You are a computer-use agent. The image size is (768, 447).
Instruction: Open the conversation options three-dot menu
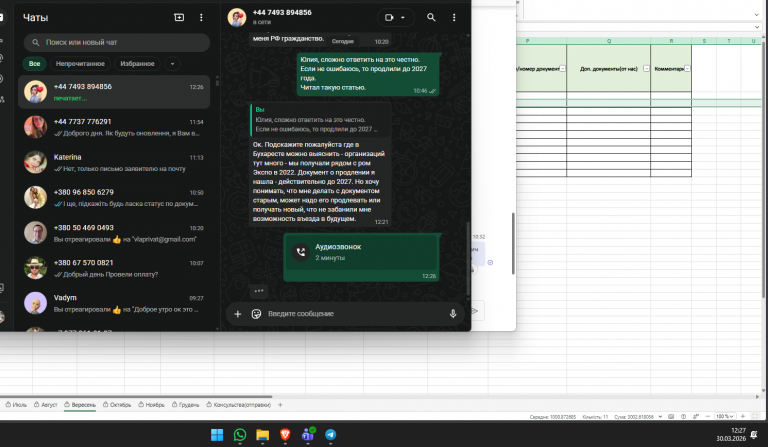(x=454, y=17)
